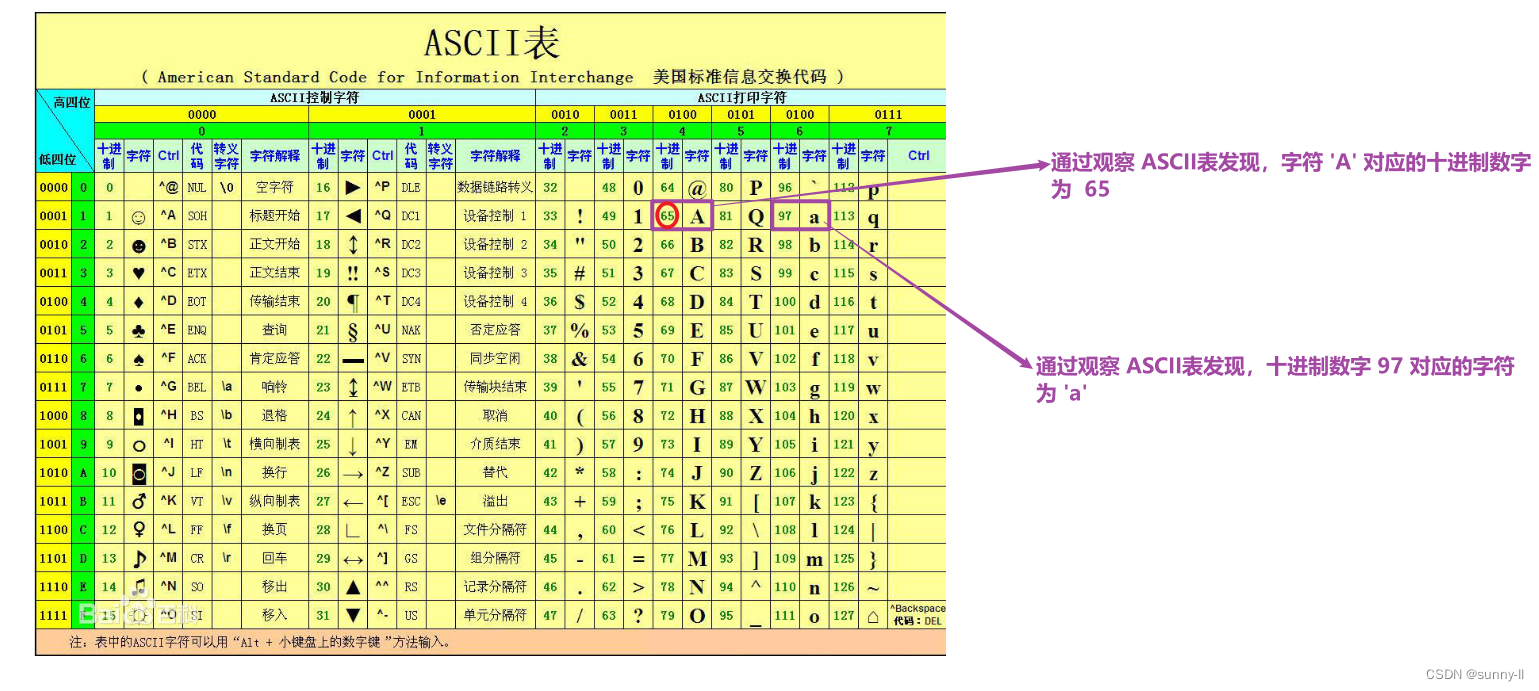Select the '设备控制 3' cell
The width and height of the screenshot is (1539, 691).
point(495,273)
